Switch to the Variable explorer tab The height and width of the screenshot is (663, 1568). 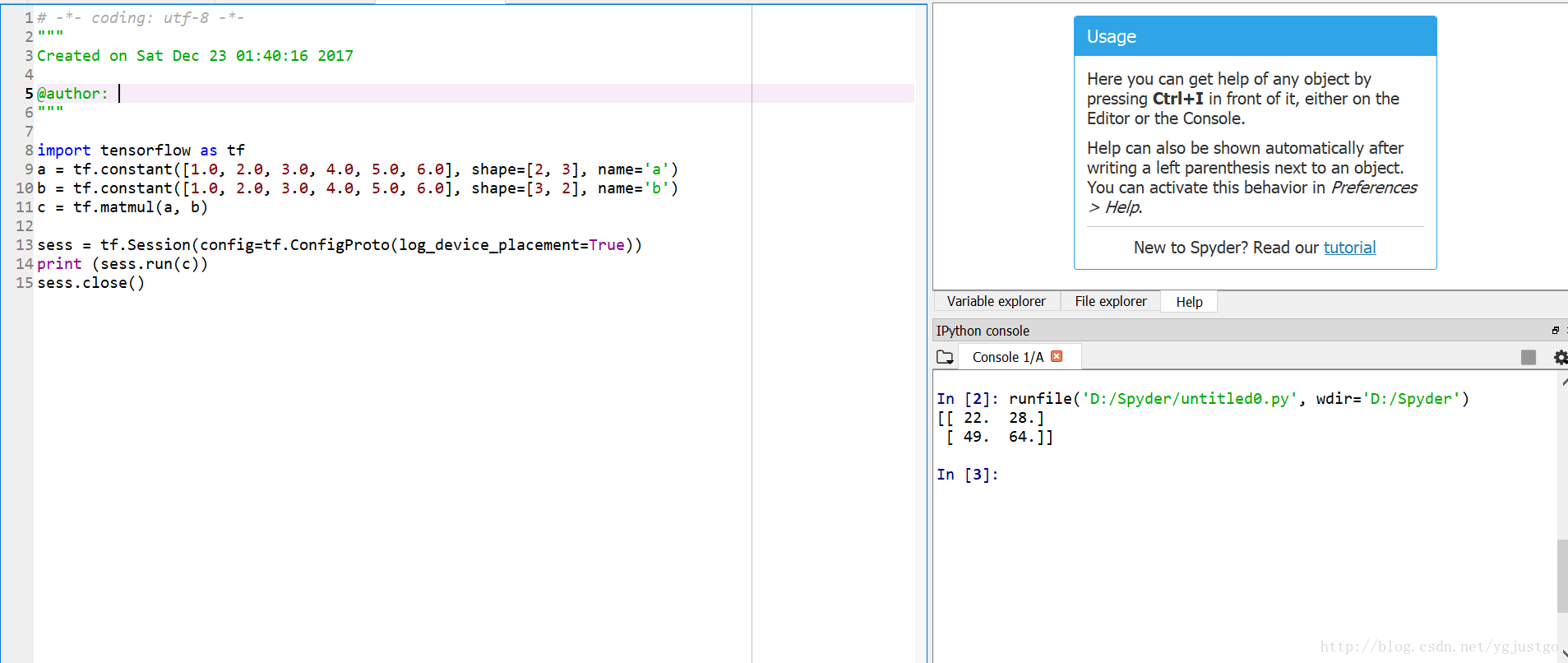[x=996, y=301]
